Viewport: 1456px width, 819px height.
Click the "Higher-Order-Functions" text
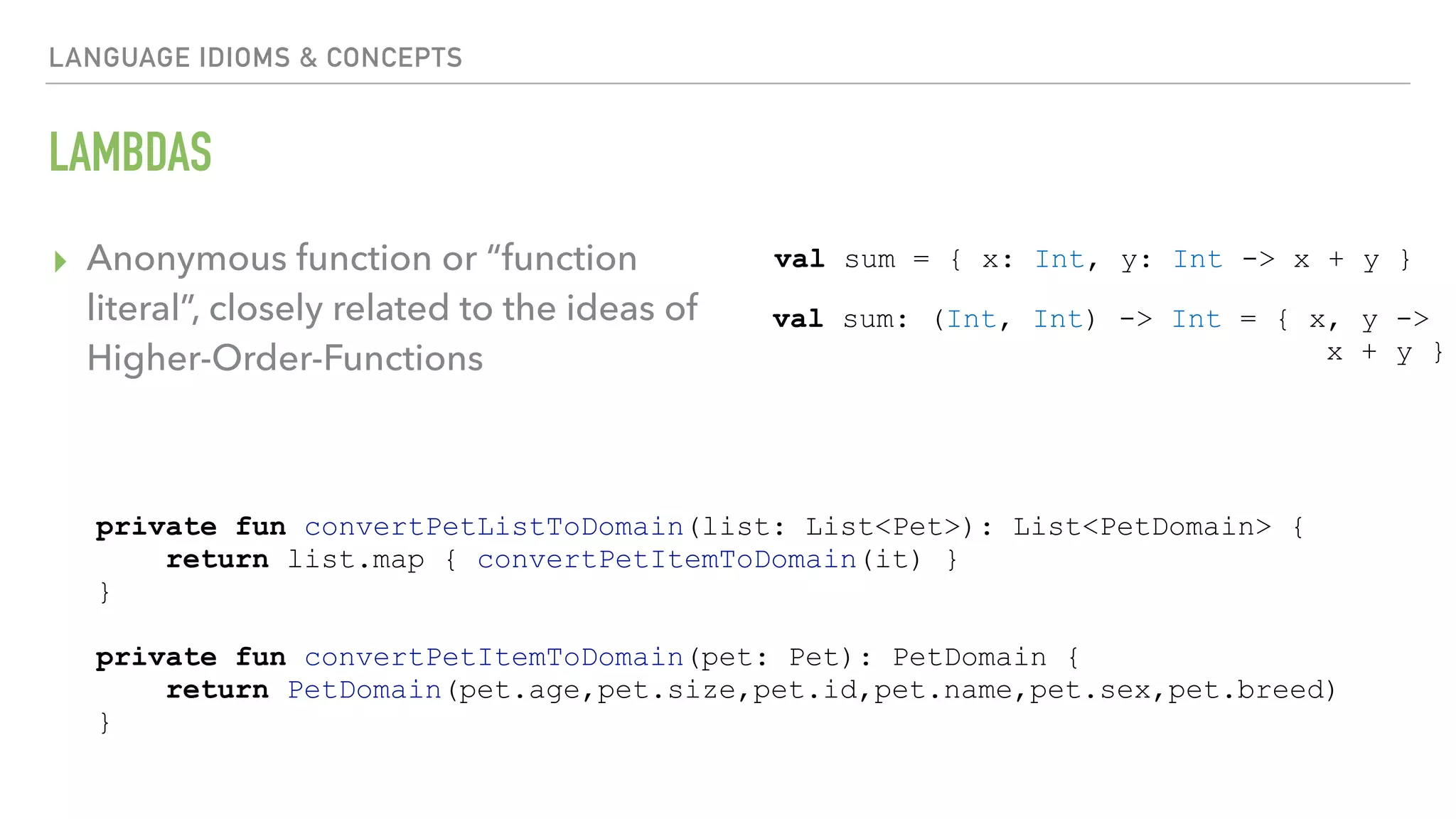point(284,358)
